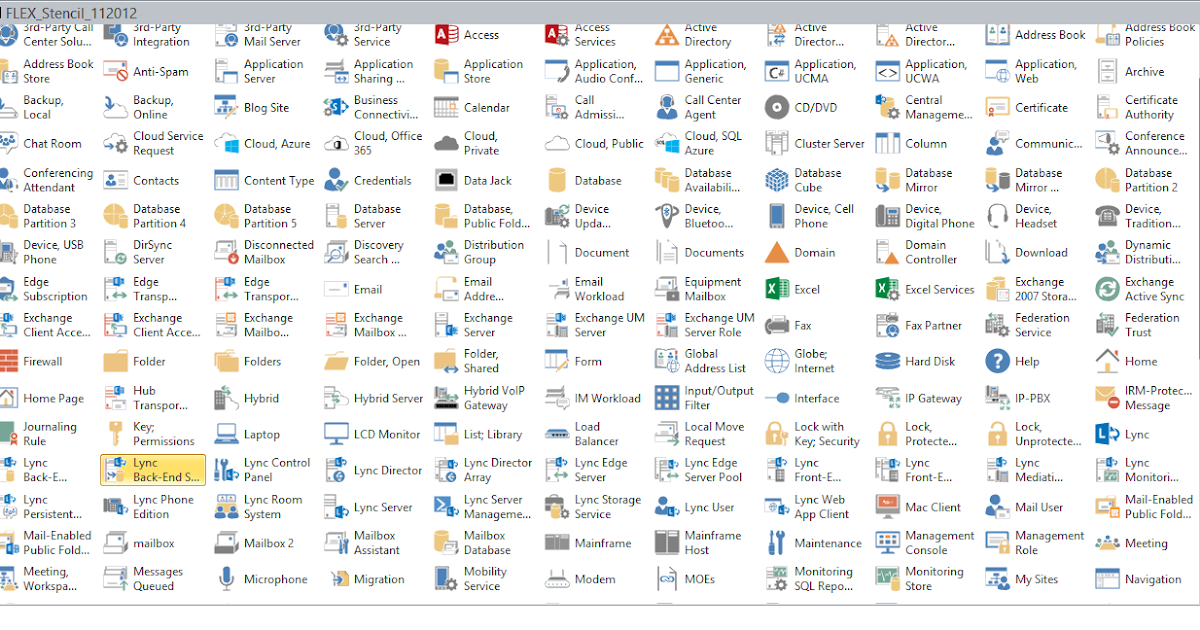1200x630 pixels.
Task: Select the Home shape
Action: coord(1127,361)
